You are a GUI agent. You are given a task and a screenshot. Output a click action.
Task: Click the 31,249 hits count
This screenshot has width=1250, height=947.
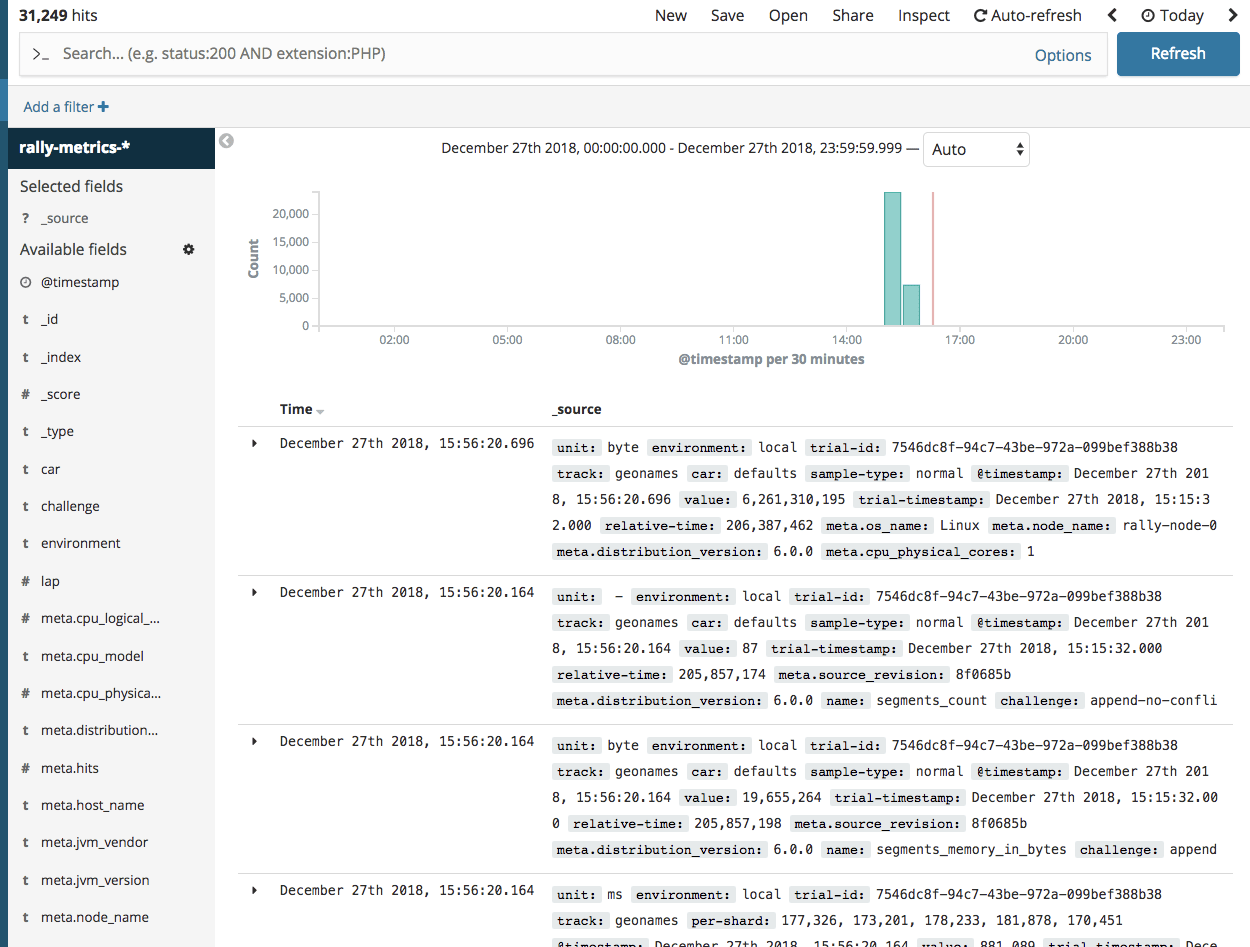point(59,15)
